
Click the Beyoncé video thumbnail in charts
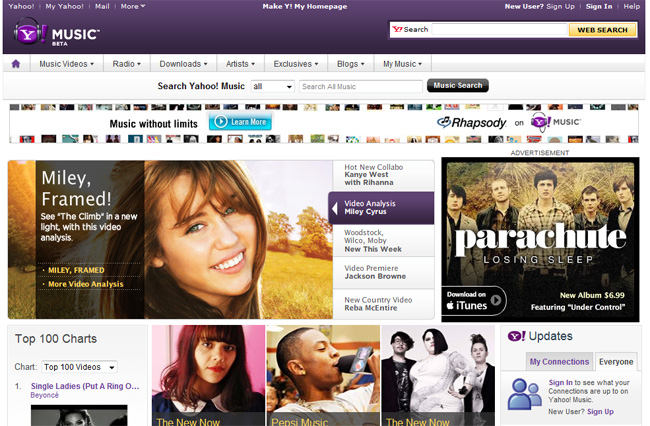click(79, 416)
